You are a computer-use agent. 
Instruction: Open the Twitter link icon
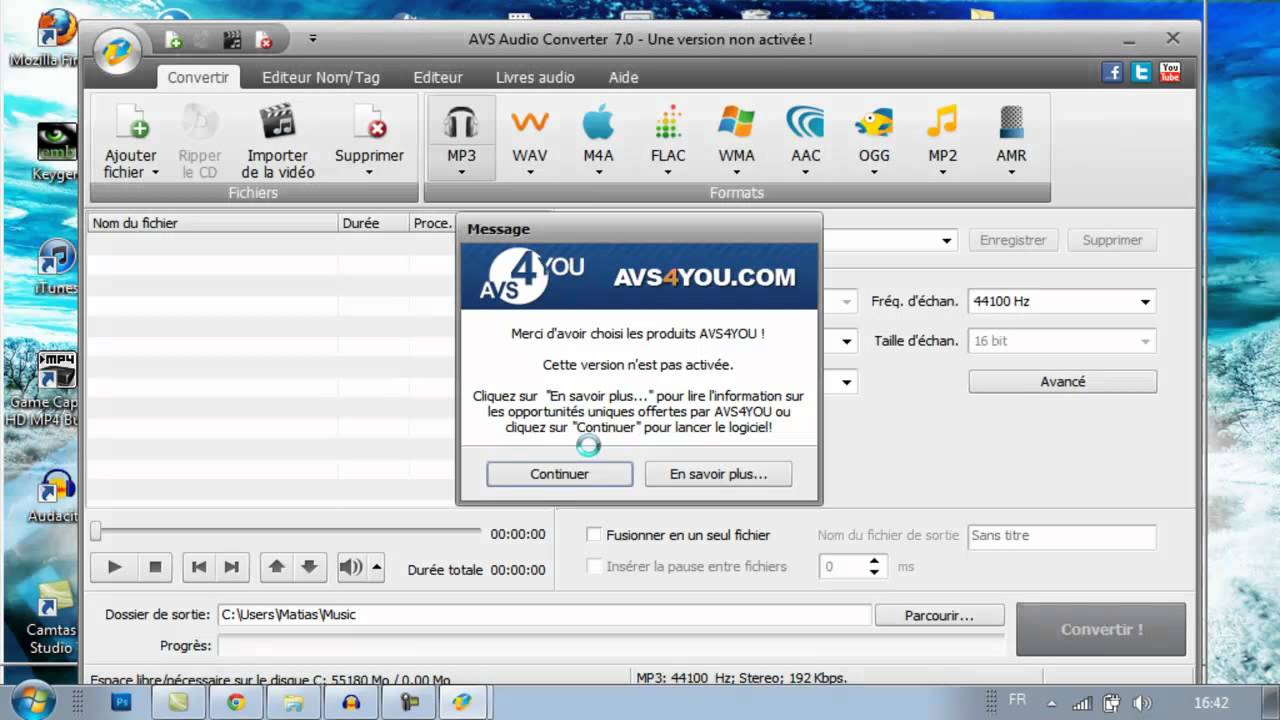(1141, 72)
